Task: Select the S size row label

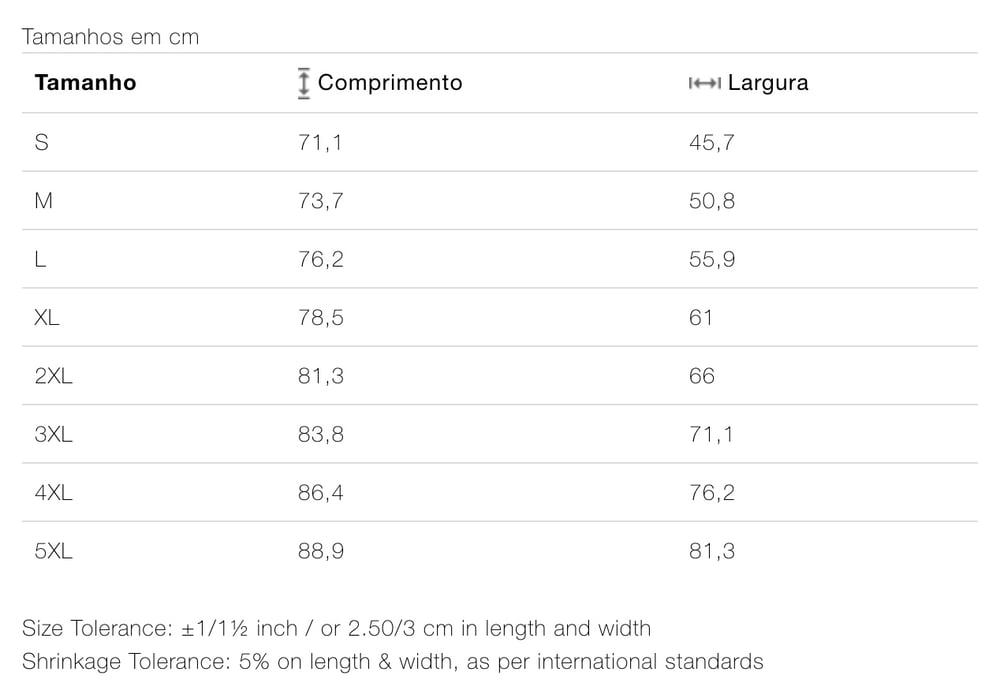Action: point(41,142)
